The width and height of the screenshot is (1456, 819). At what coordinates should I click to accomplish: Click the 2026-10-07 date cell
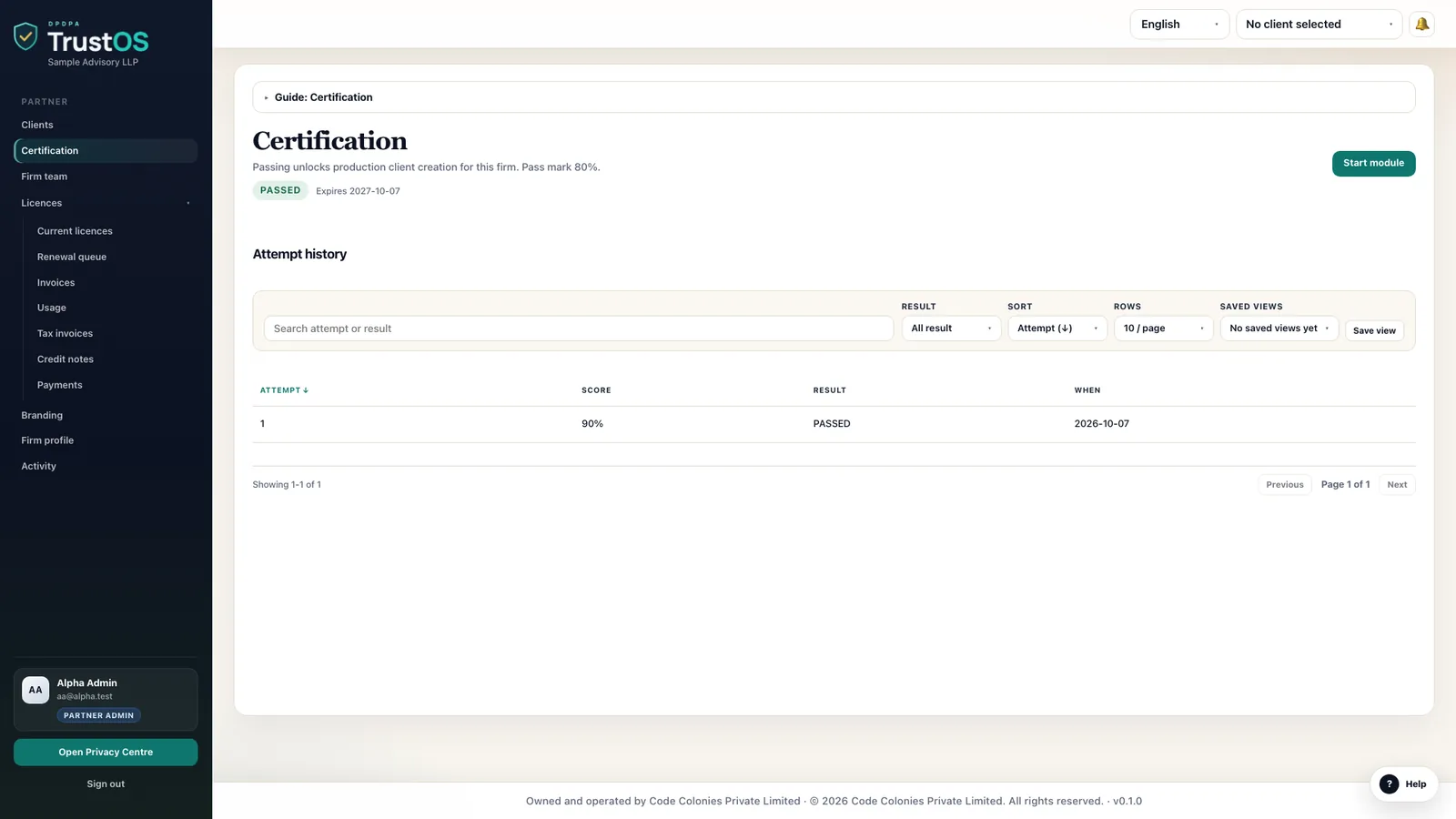point(1101,424)
